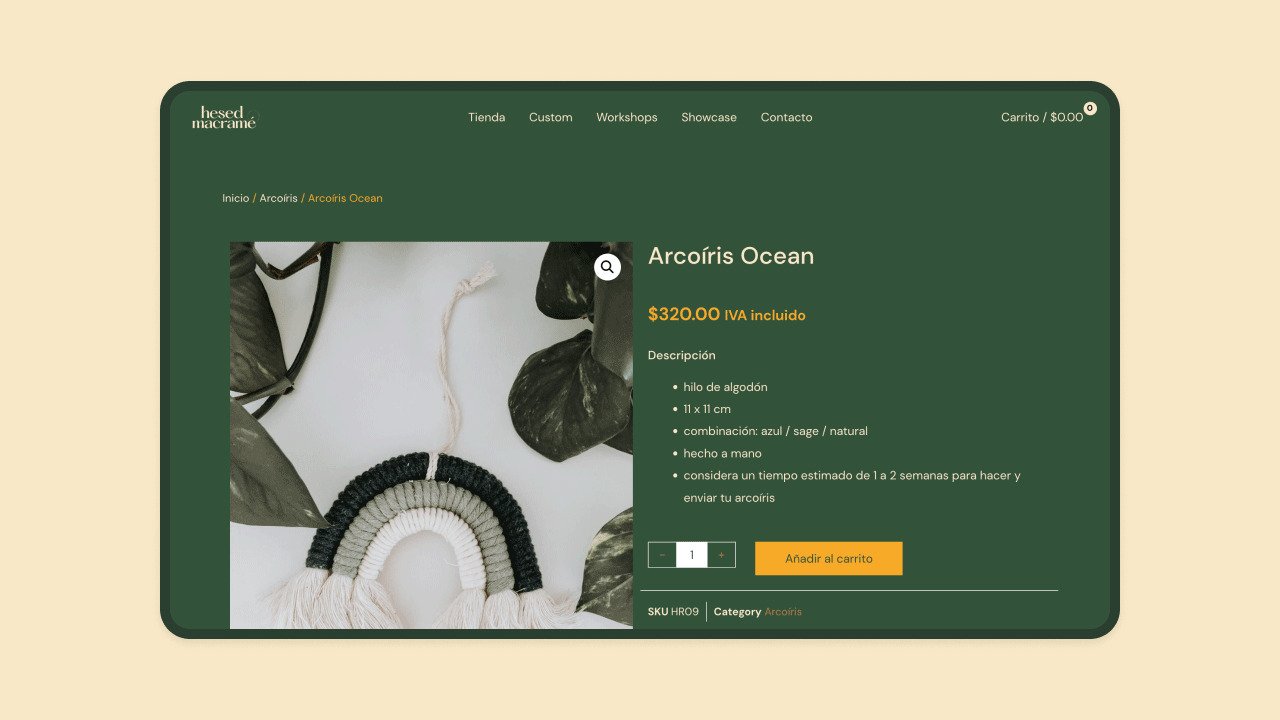Open the Contacto page

786,117
